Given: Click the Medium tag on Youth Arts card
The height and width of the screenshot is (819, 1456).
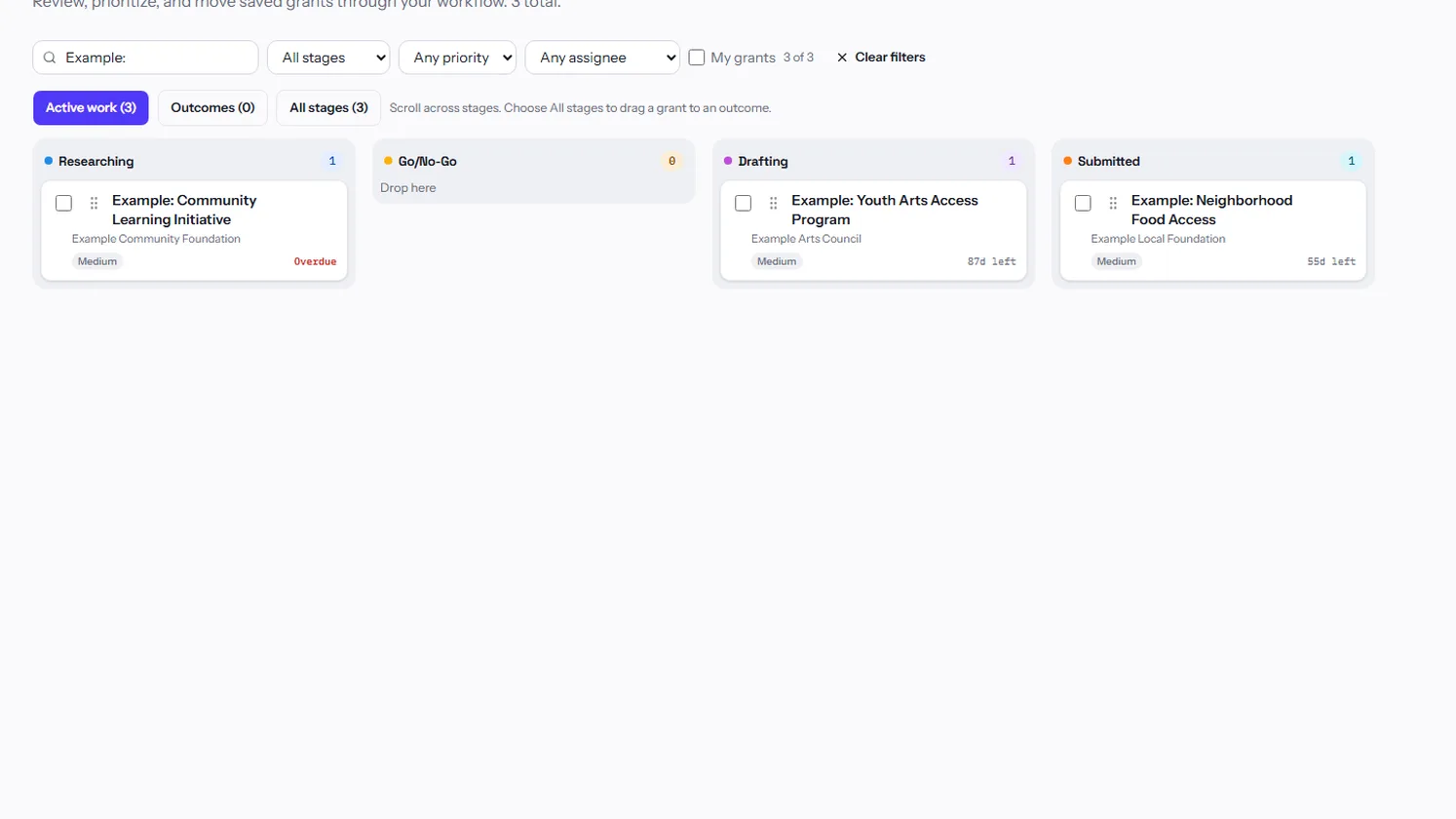Looking at the screenshot, I should pyautogui.click(x=777, y=261).
